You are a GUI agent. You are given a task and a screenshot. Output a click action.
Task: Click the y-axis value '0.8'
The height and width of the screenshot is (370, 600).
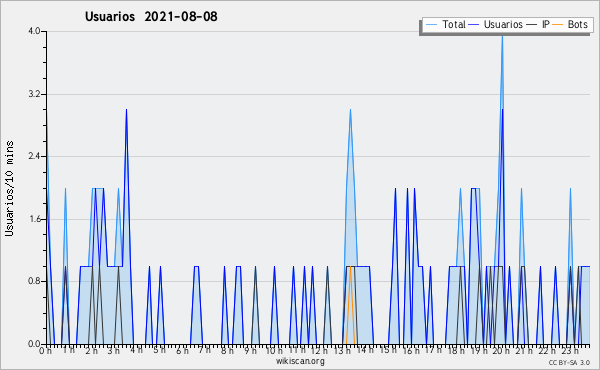point(34,281)
